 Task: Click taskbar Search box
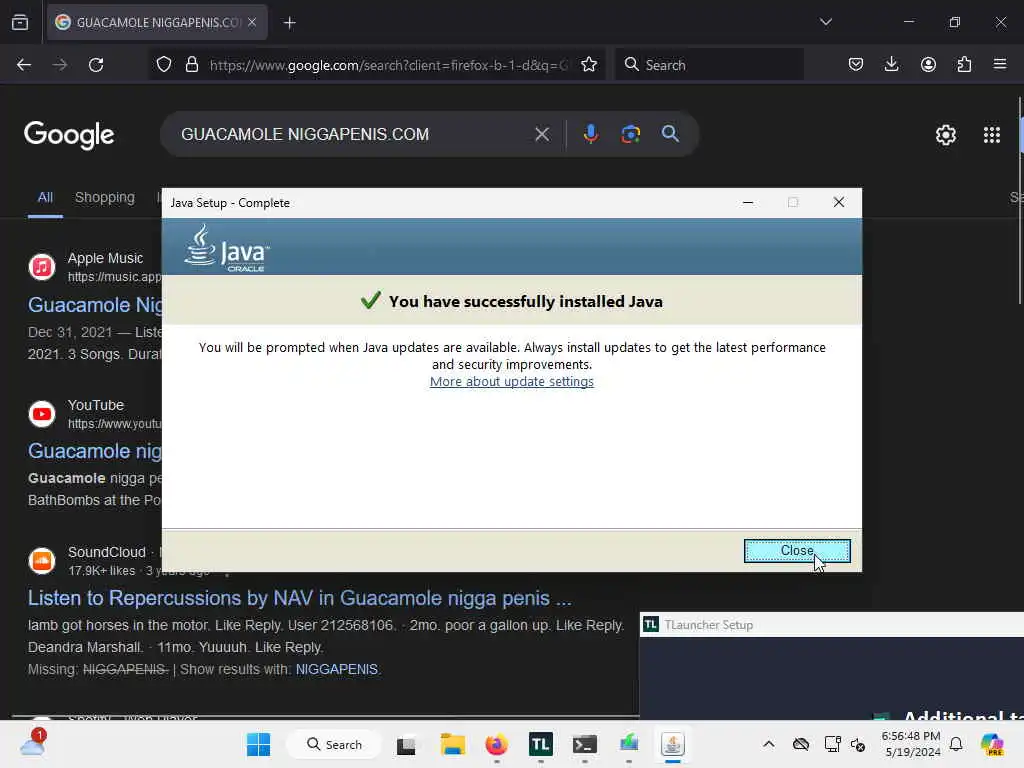point(334,744)
